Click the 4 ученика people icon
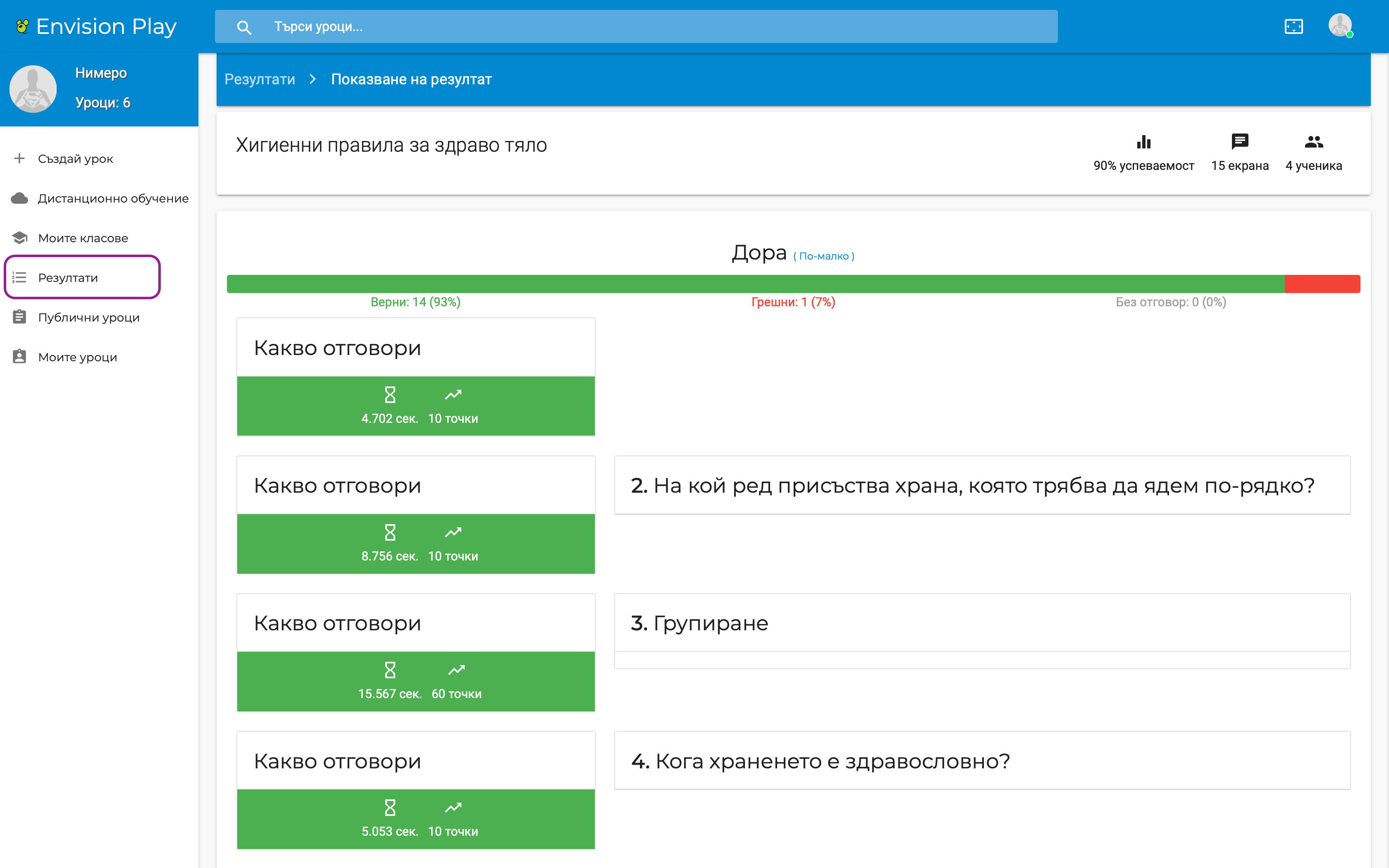Viewport: 1389px width, 868px height. coord(1313,142)
